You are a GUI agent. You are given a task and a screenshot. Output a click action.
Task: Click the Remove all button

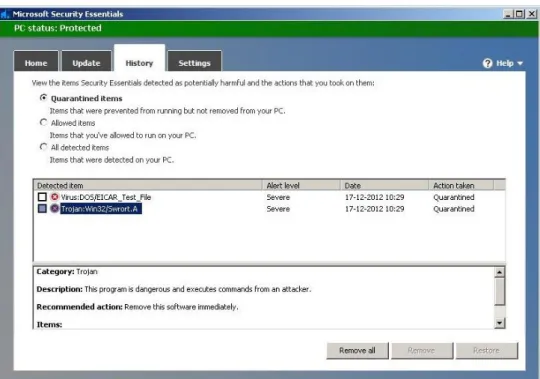357,350
